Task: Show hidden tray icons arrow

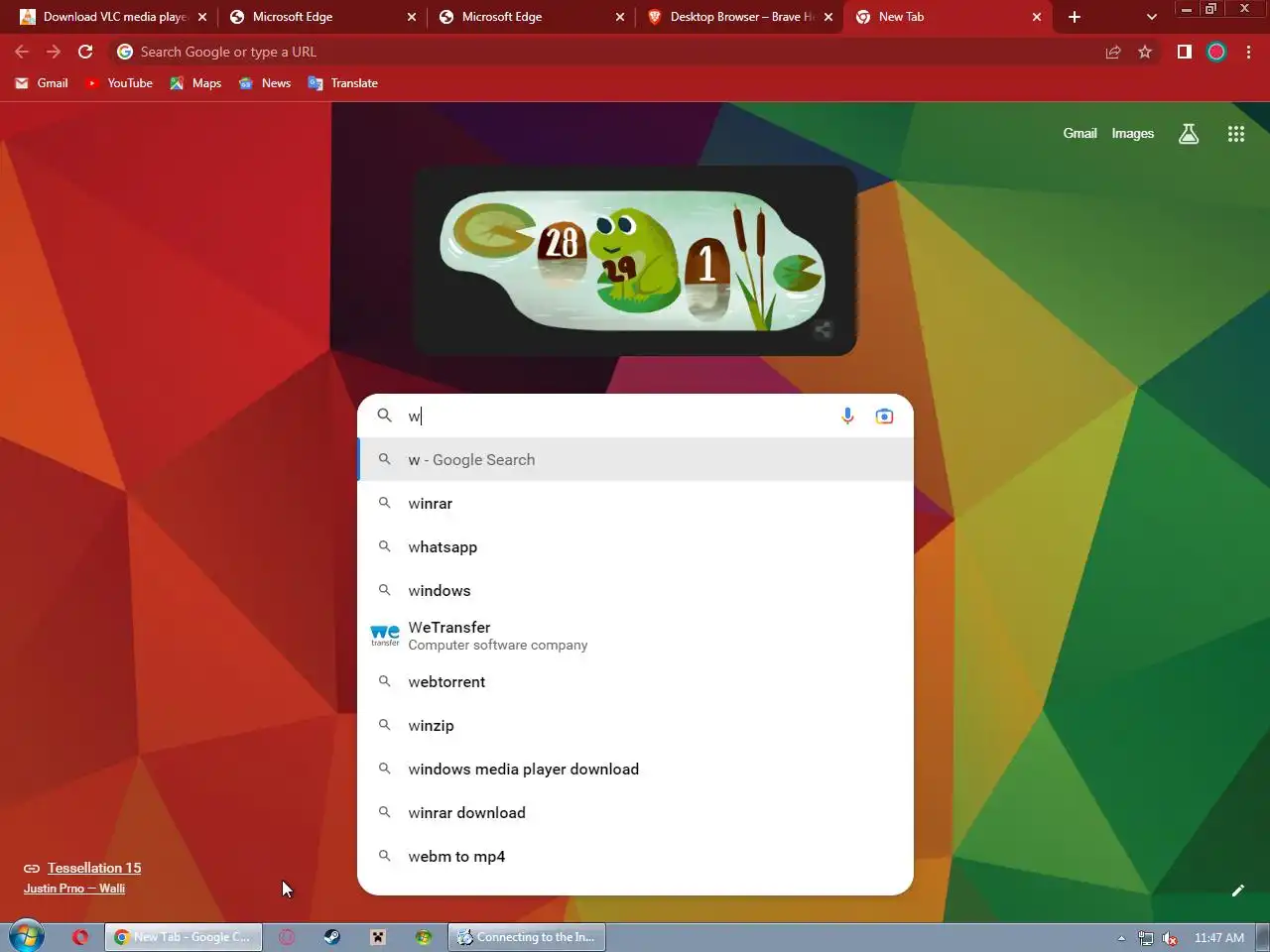Action: pyautogui.click(x=1121, y=938)
